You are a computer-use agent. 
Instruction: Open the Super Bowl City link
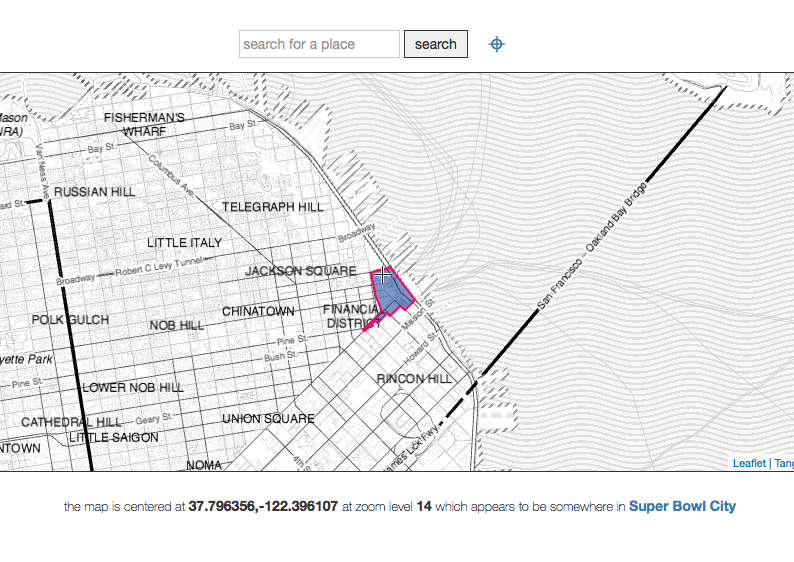[682, 506]
